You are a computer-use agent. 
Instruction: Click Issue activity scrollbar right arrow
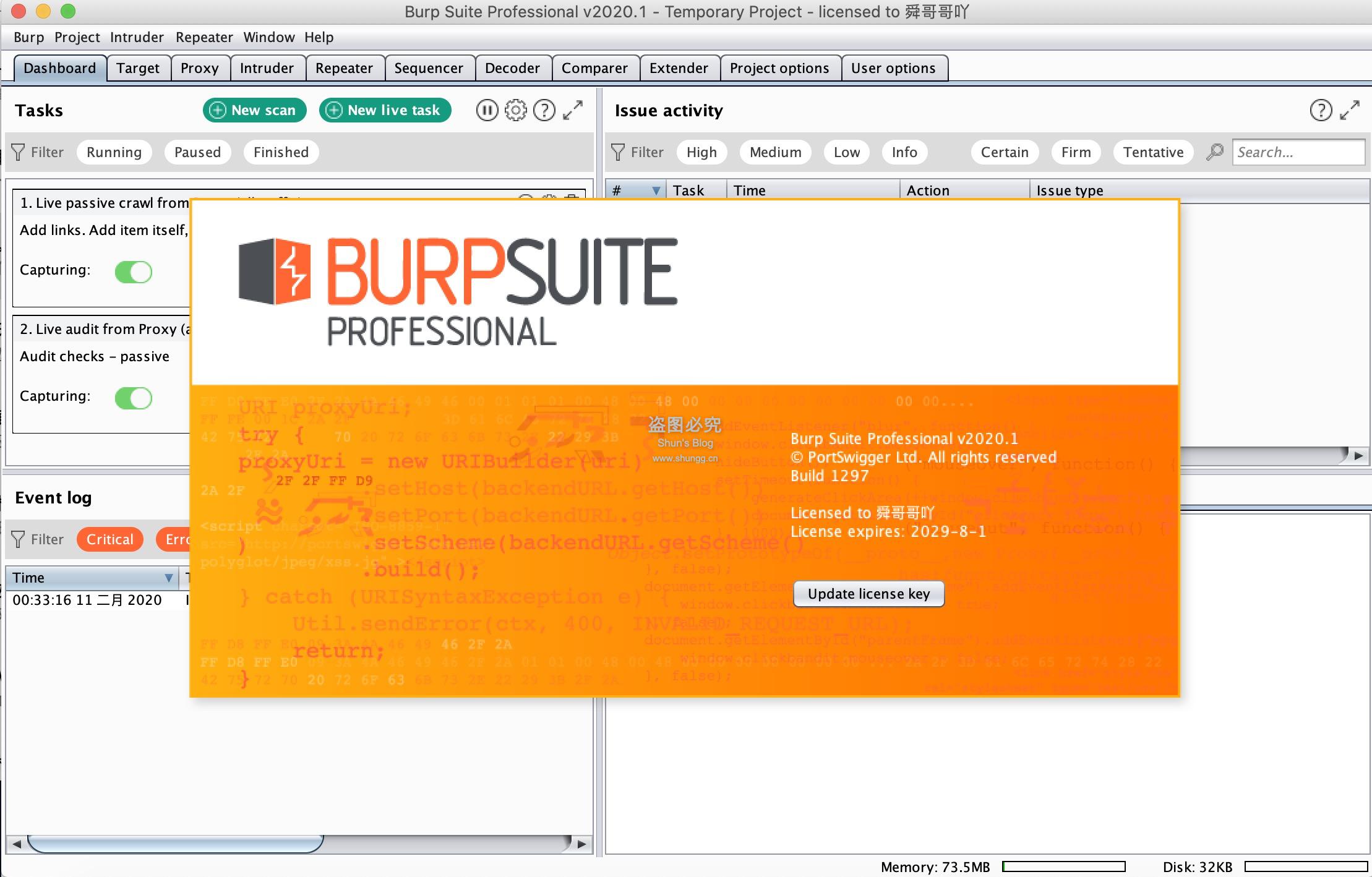[x=1358, y=456]
